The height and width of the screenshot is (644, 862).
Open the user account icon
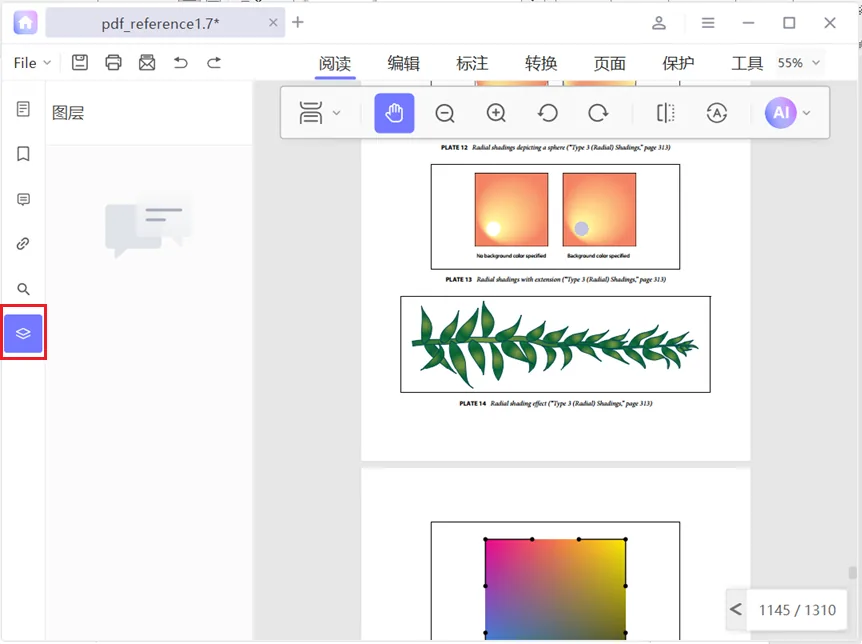659,23
